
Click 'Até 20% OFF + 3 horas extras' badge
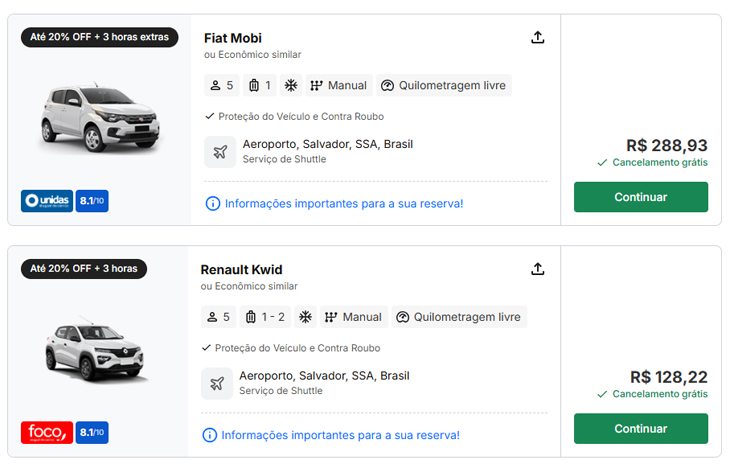[99, 37]
